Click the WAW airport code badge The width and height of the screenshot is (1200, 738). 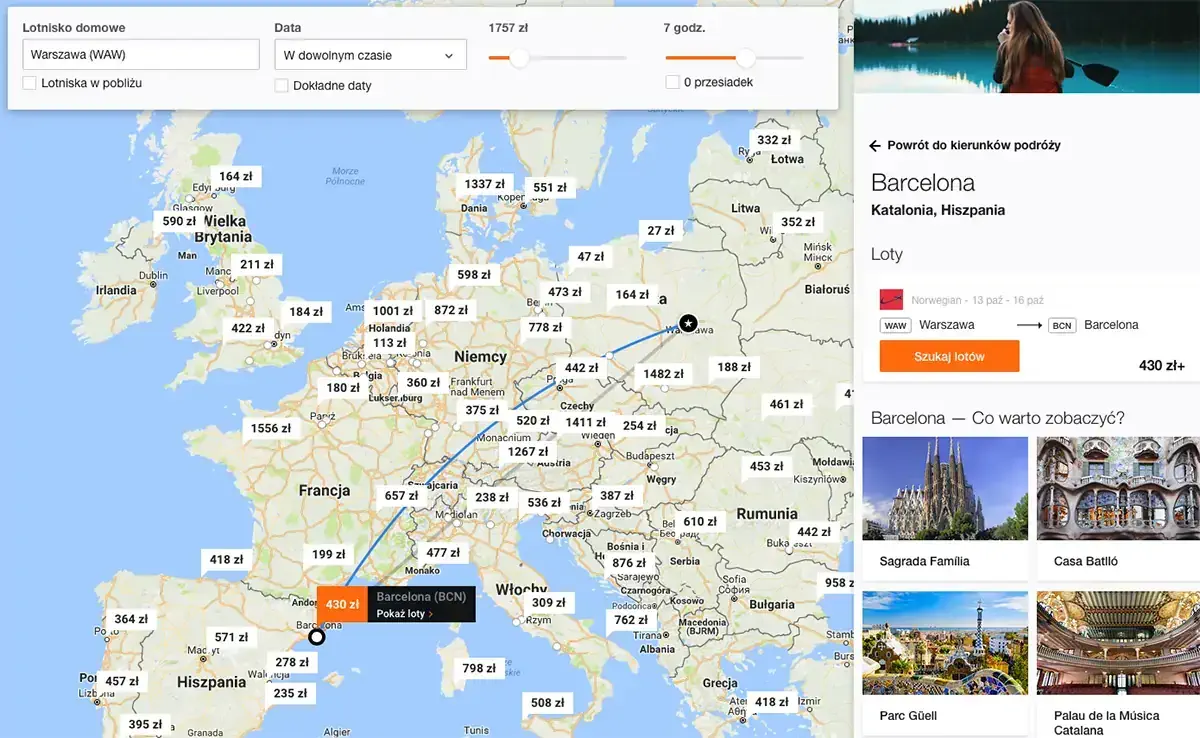tap(895, 326)
